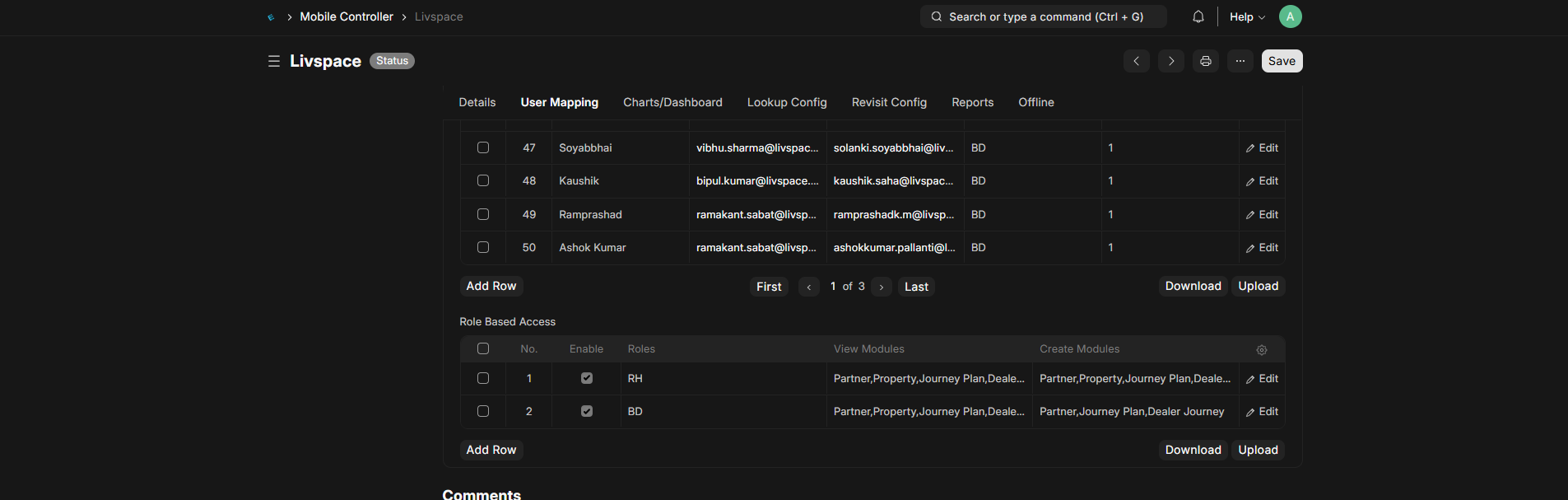Image resolution: width=1568 pixels, height=500 pixels.
Task: Click the Livspace page title
Action: click(x=325, y=61)
